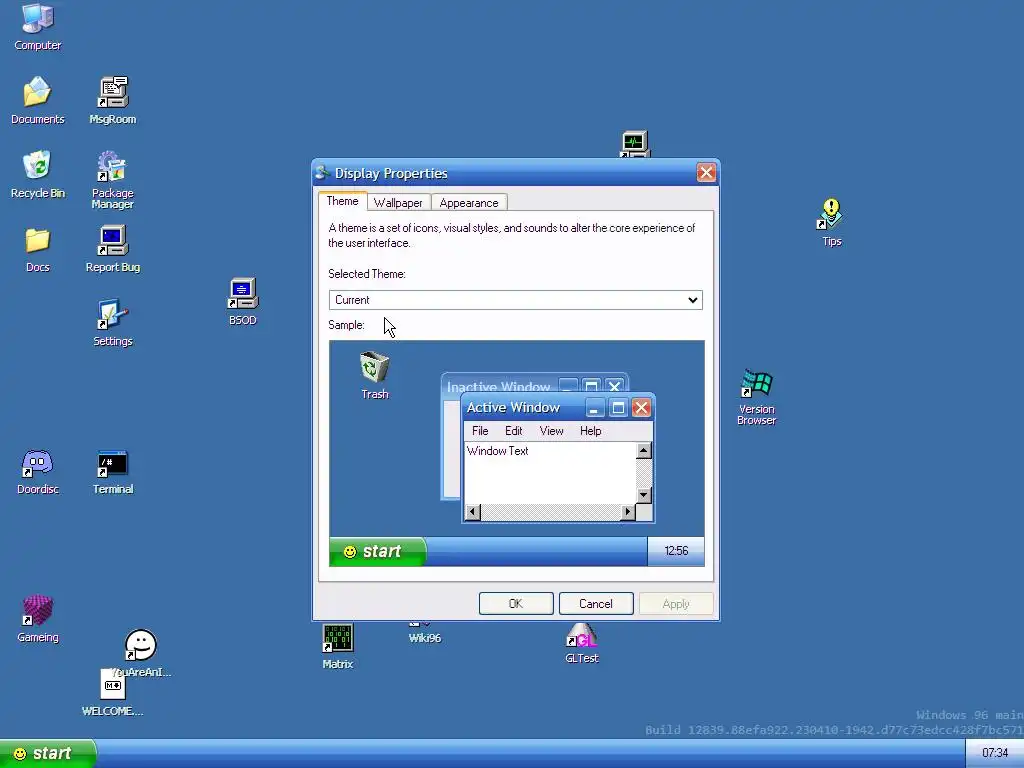Launch the Matrix desktop icon
The width and height of the screenshot is (1024, 768).
338,646
